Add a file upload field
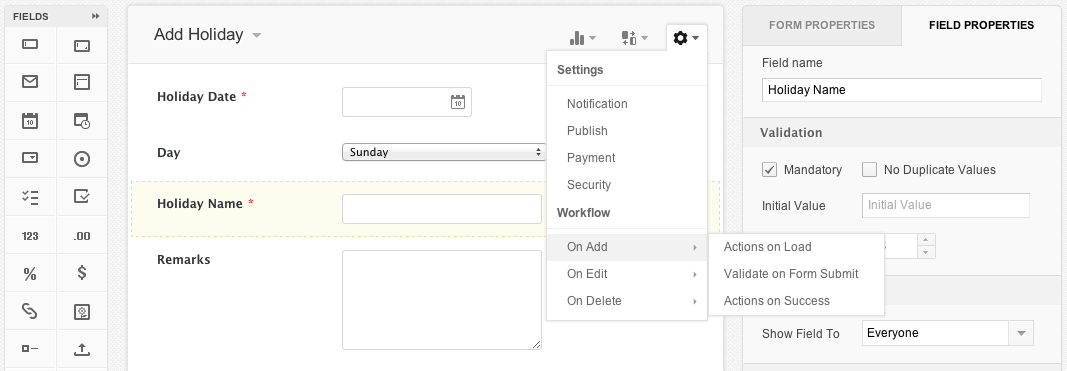This screenshot has height=371, width=1067. tap(82, 350)
